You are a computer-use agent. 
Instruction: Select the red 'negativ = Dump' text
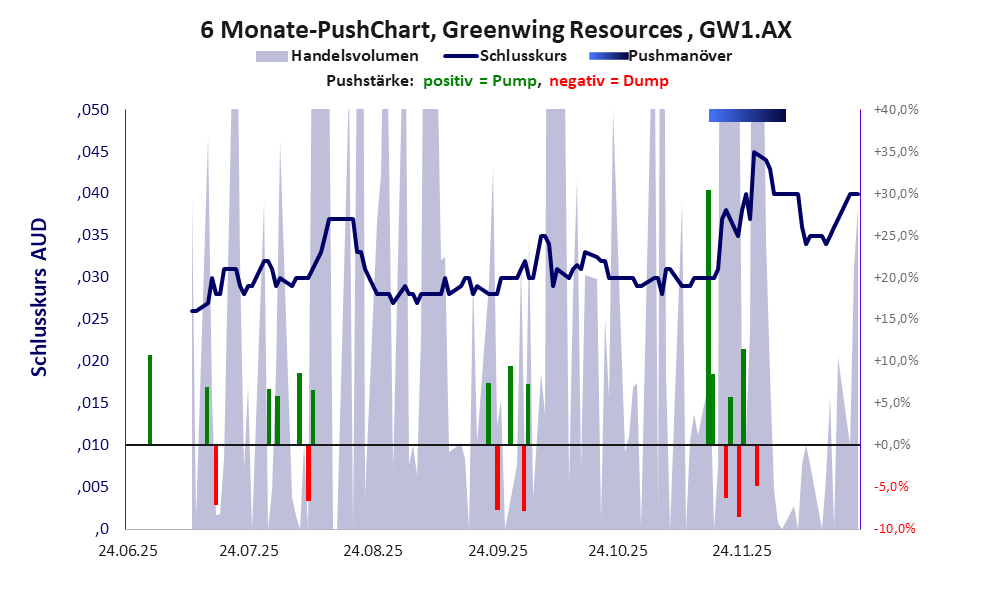609,81
